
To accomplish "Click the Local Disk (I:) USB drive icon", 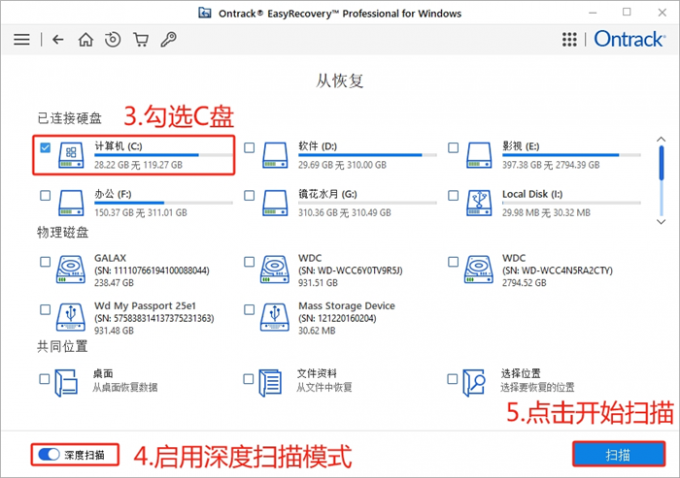I will tap(479, 200).
